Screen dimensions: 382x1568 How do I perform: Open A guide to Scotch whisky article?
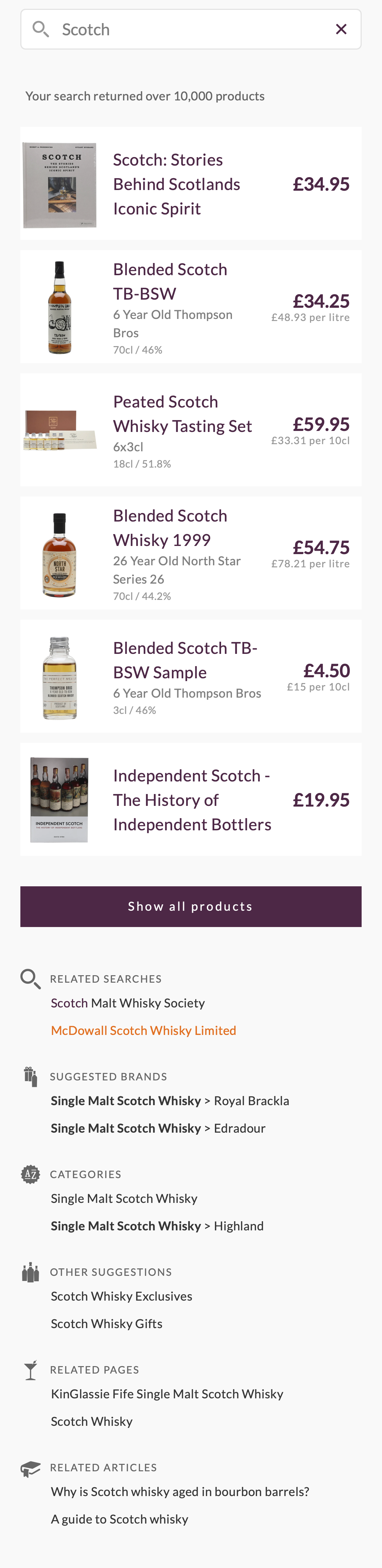[120, 1518]
